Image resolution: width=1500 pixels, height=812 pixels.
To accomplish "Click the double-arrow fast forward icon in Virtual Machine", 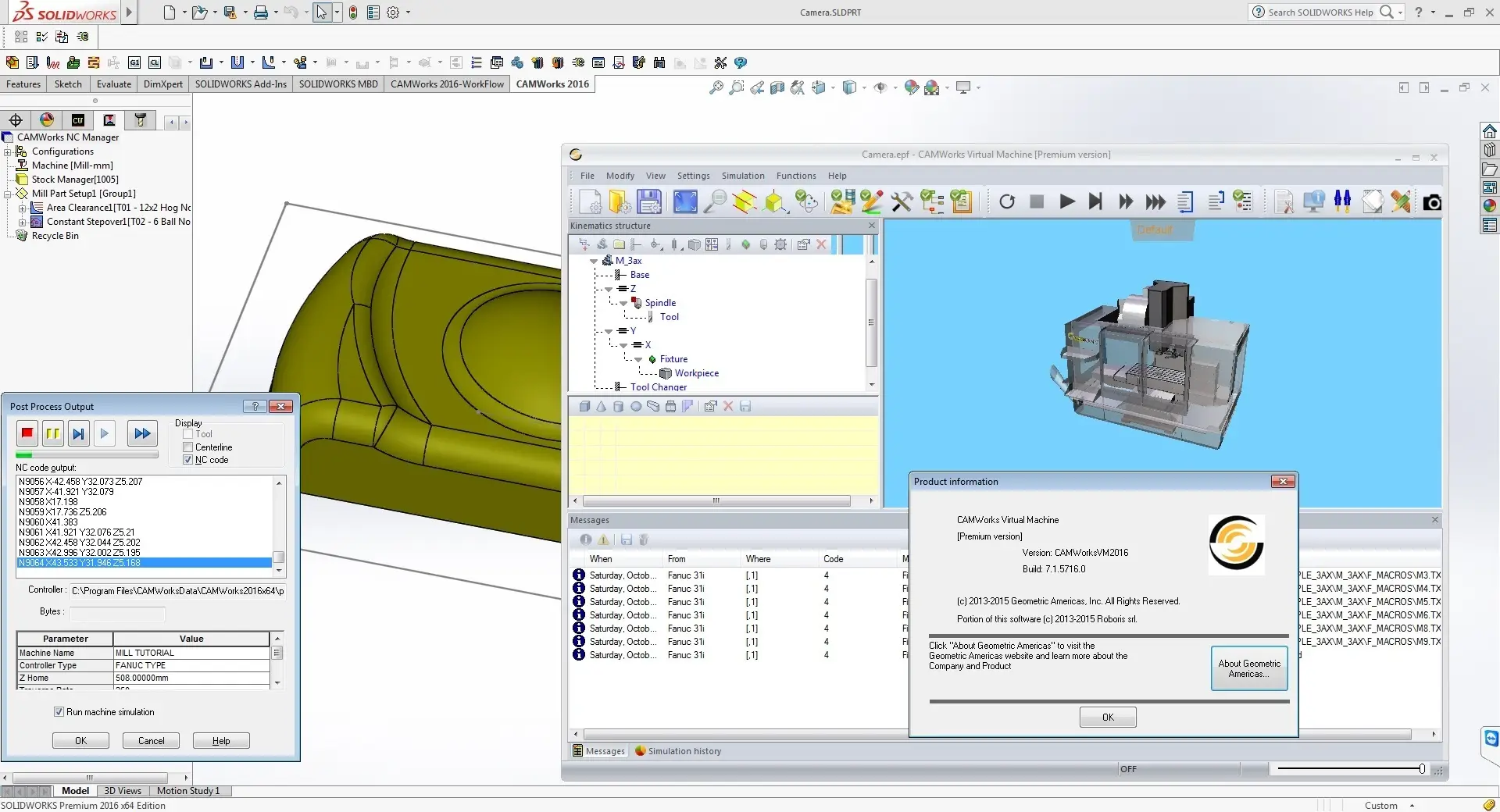I will coord(1125,201).
